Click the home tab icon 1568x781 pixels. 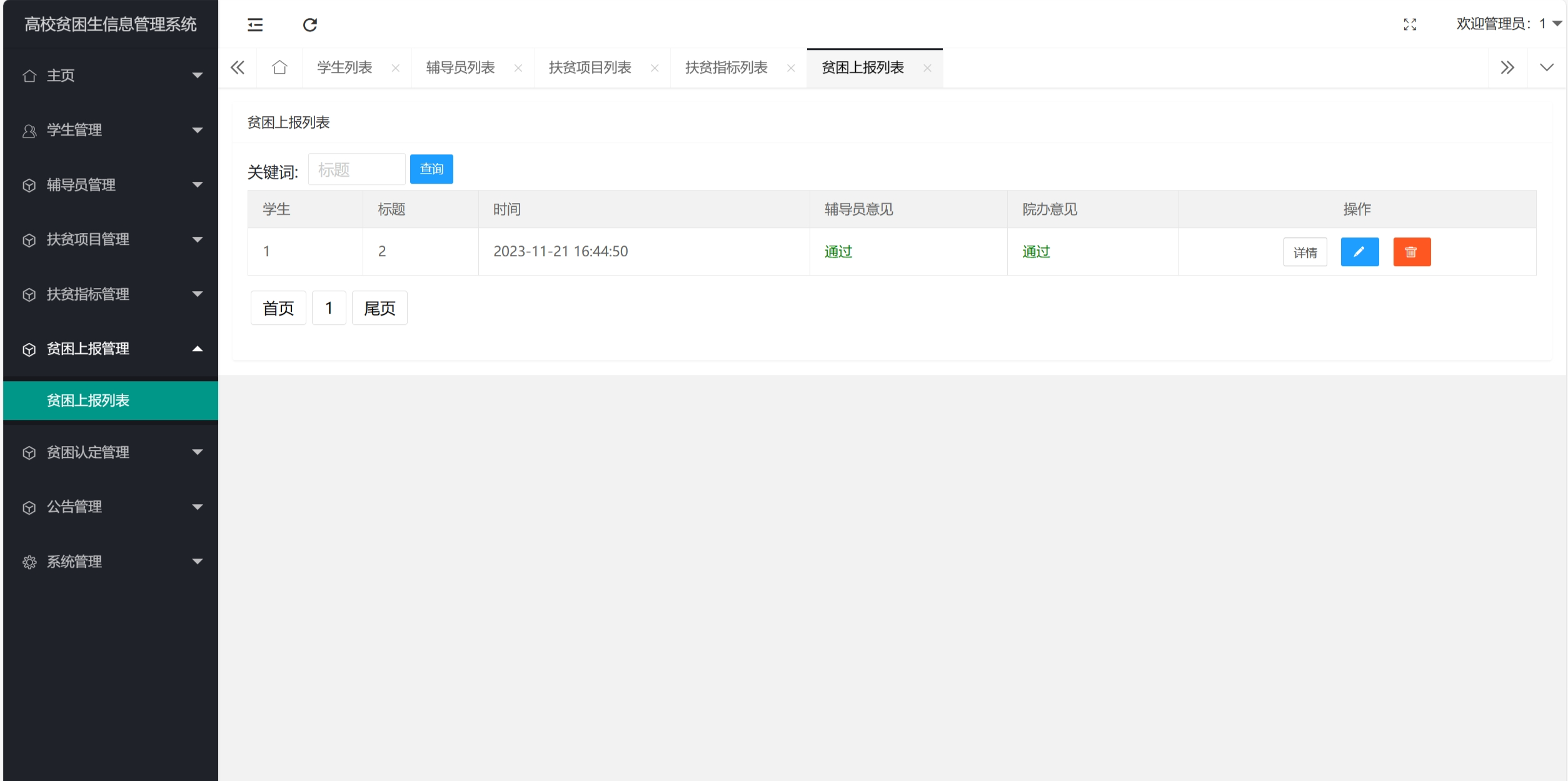[x=279, y=67]
